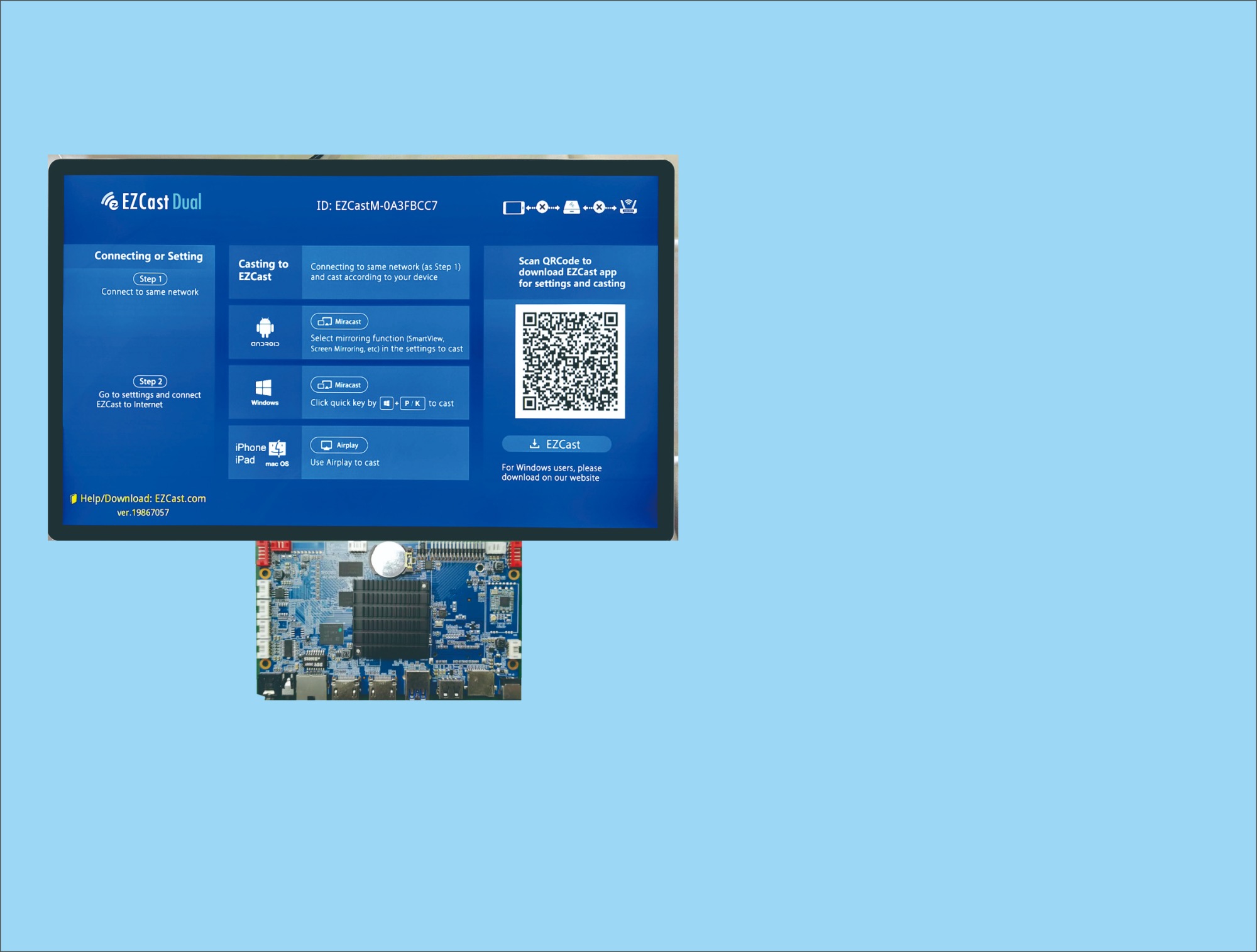Click the mac OS Finder icon
Viewport: 1257px width, 952px height.
[277, 448]
